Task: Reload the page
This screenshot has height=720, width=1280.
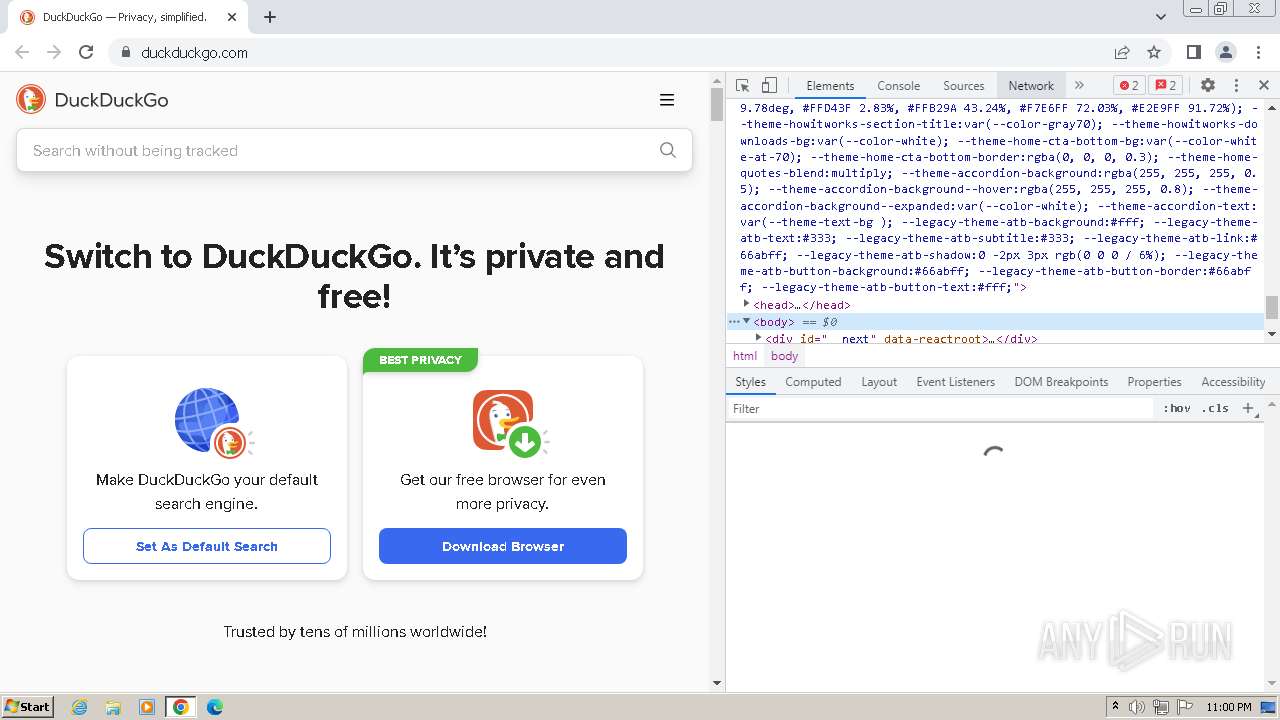Action: point(86,52)
